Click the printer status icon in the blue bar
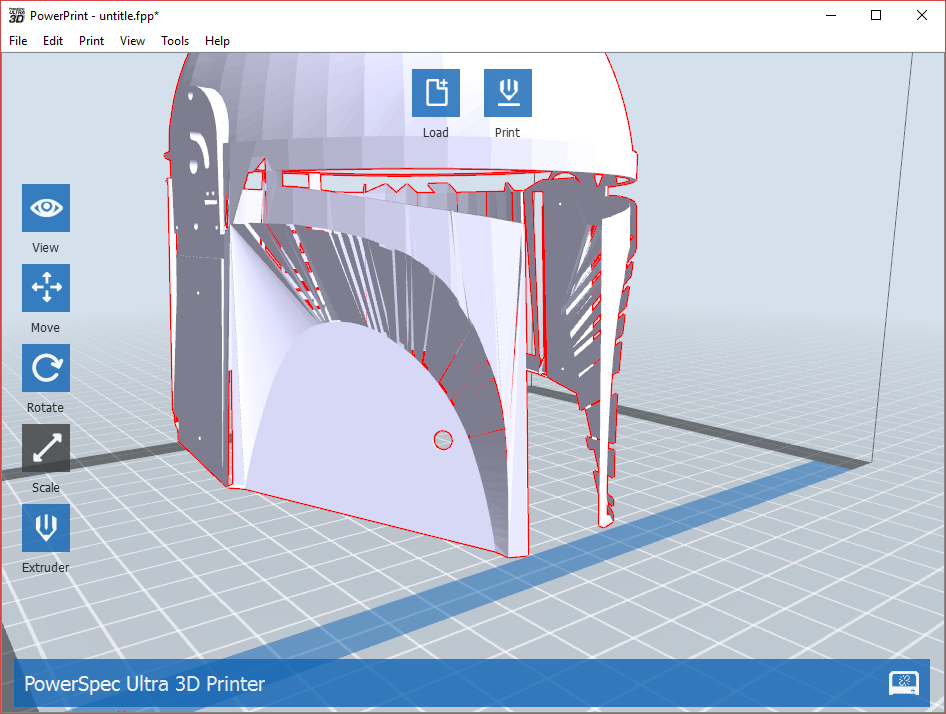Image resolution: width=946 pixels, height=714 pixels. (x=904, y=683)
